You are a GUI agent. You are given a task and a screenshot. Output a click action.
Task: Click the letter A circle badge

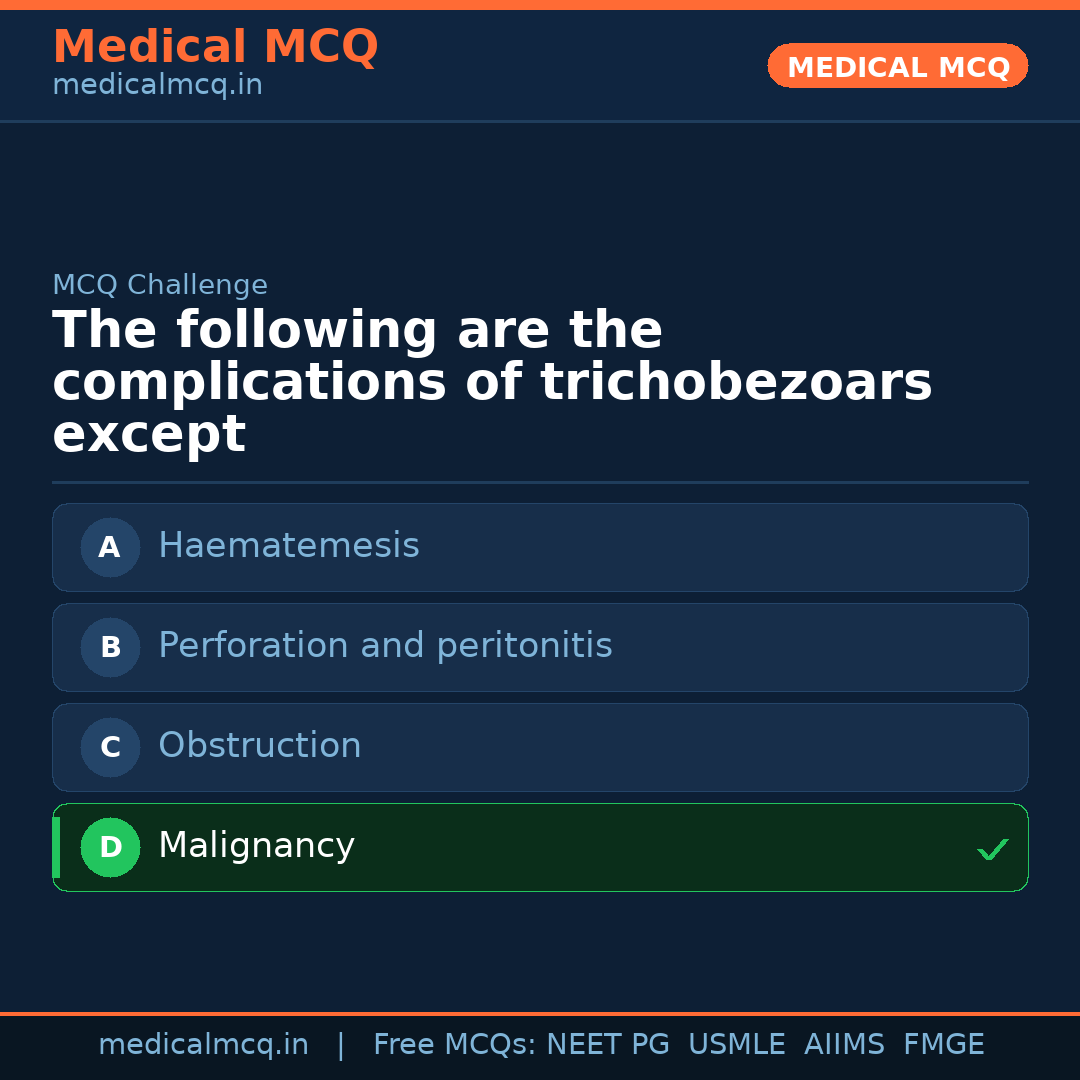coord(110,547)
